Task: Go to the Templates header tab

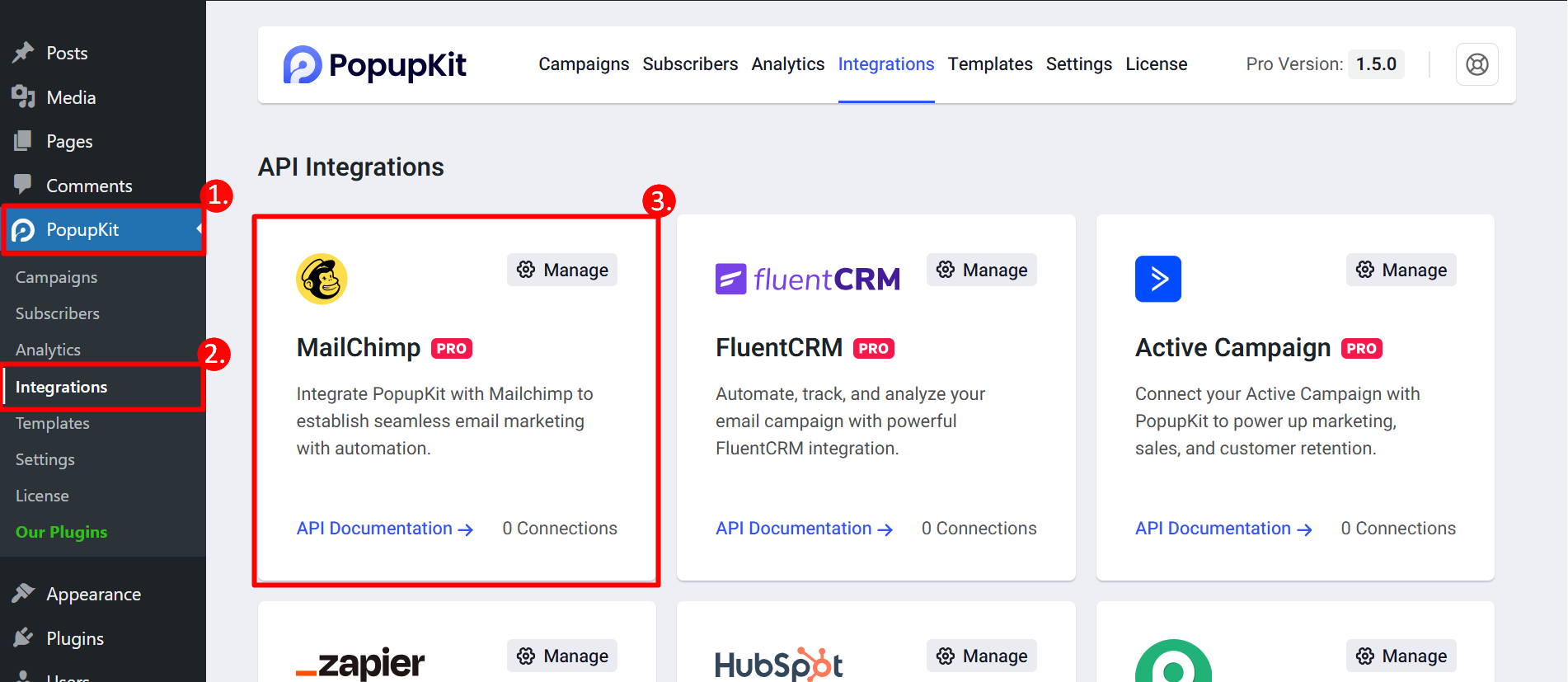Action: [990, 64]
